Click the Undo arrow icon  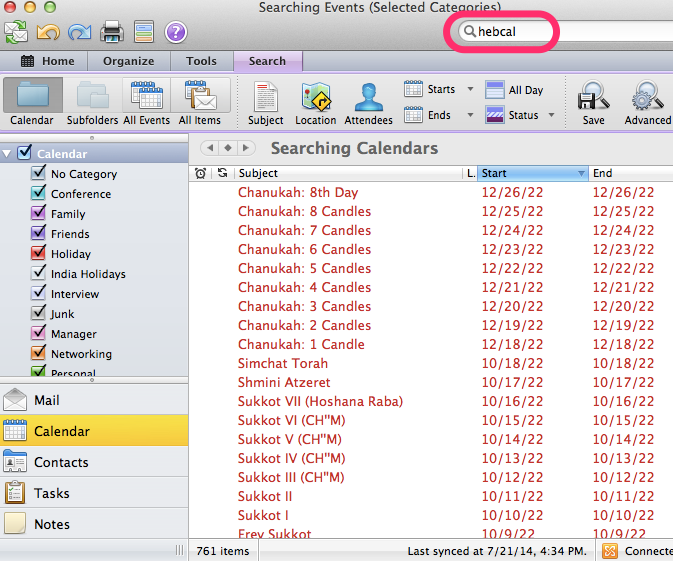pyautogui.click(x=48, y=32)
